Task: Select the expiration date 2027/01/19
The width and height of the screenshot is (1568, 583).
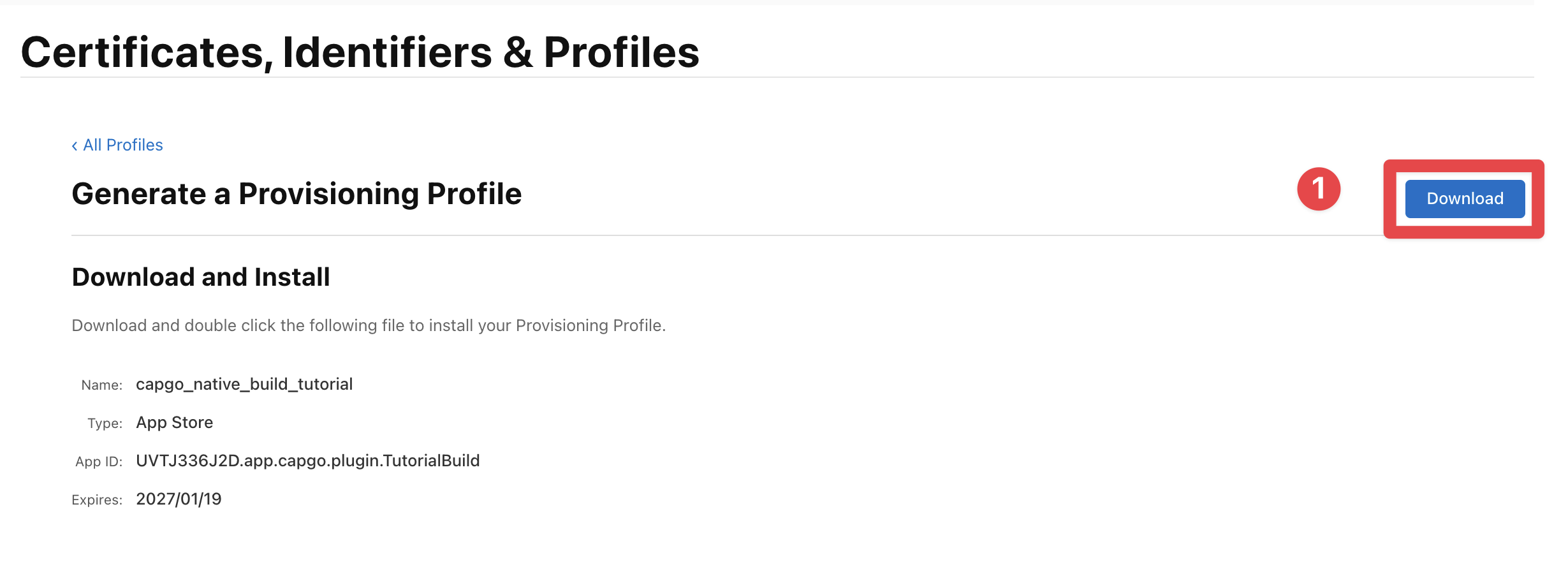Action: [x=179, y=499]
